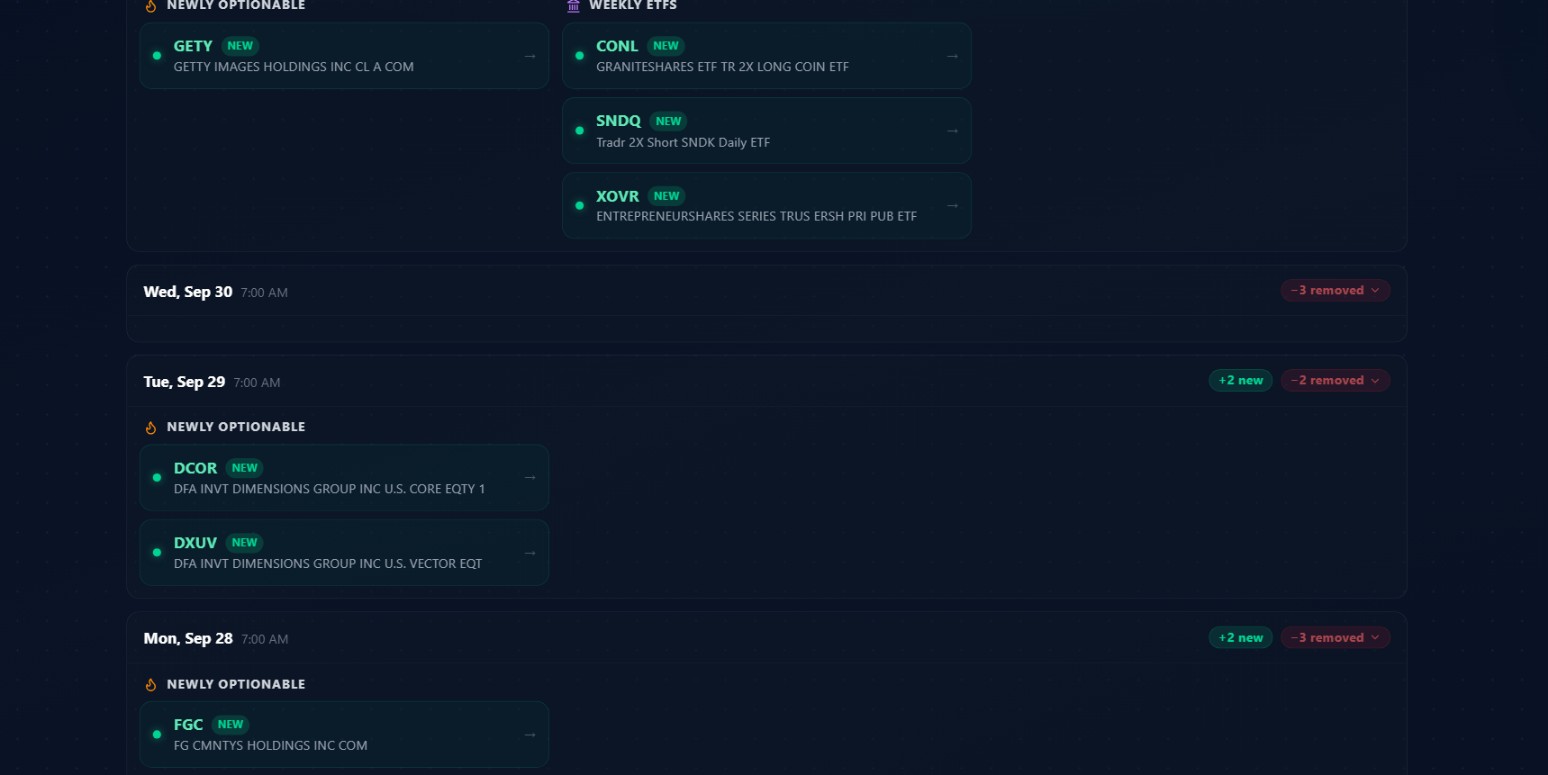Screen dimensions: 1548x775
Task: Click the arrow icon on SNDQ card
Action: click(953, 131)
